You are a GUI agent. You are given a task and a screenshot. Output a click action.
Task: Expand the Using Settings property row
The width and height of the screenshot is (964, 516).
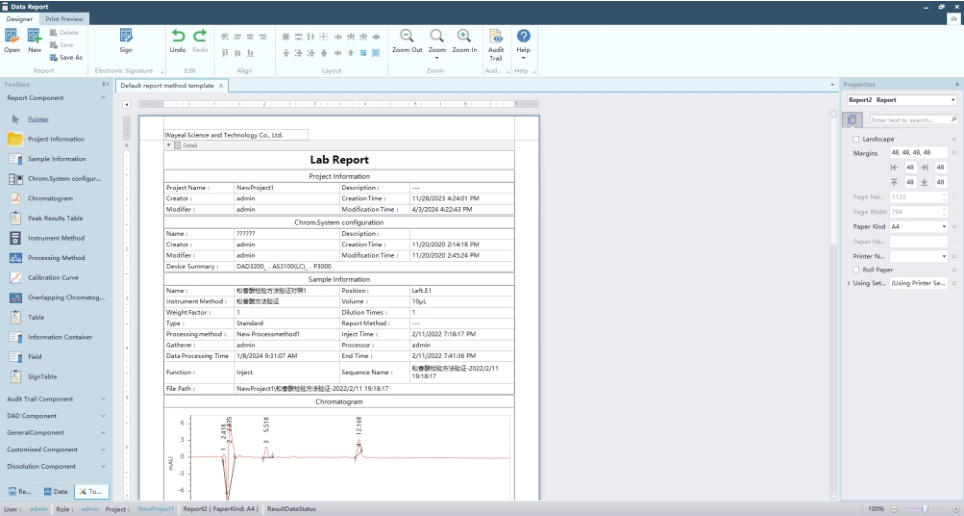tap(848, 284)
